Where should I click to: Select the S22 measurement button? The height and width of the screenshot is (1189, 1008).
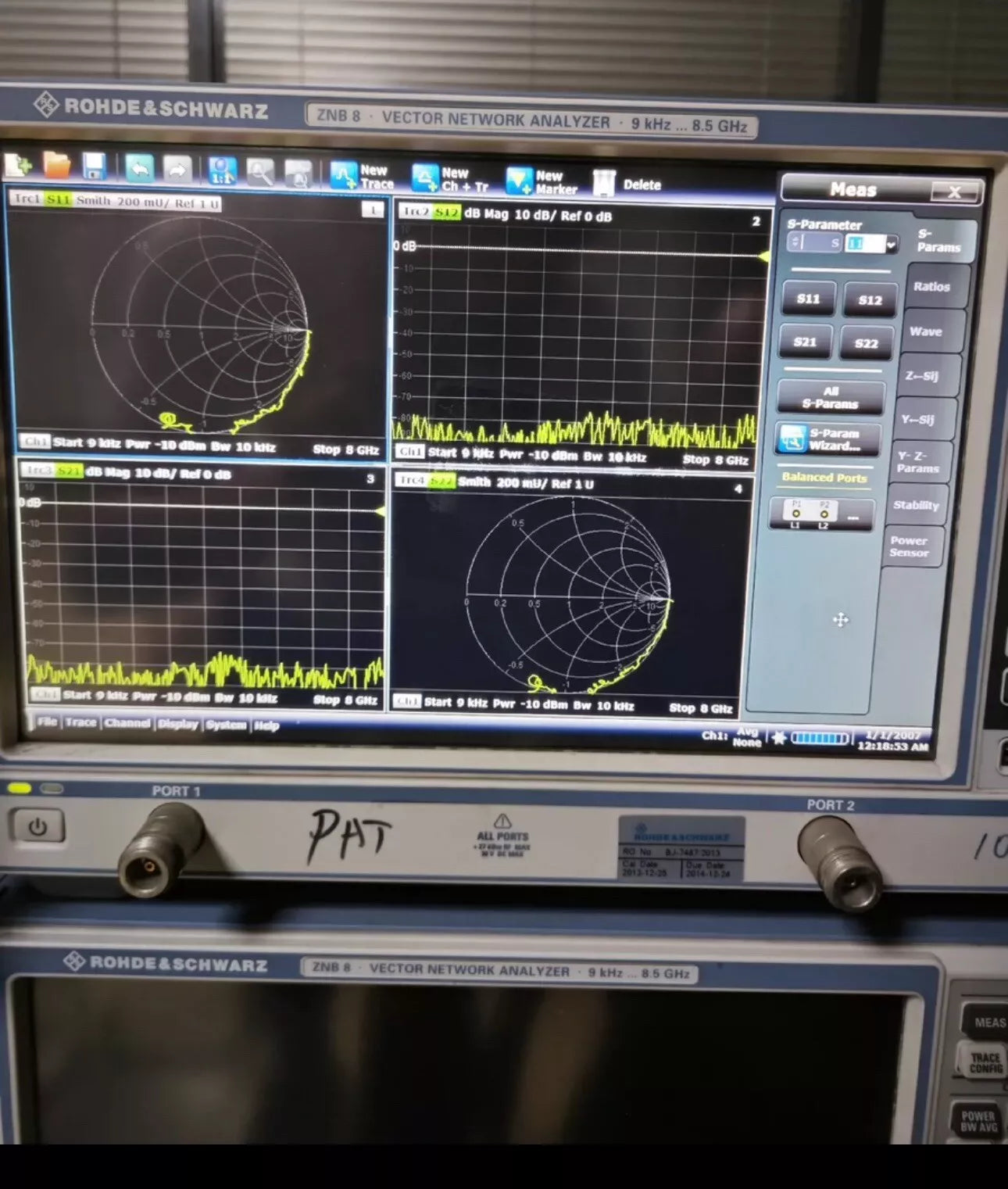pos(866,344)
